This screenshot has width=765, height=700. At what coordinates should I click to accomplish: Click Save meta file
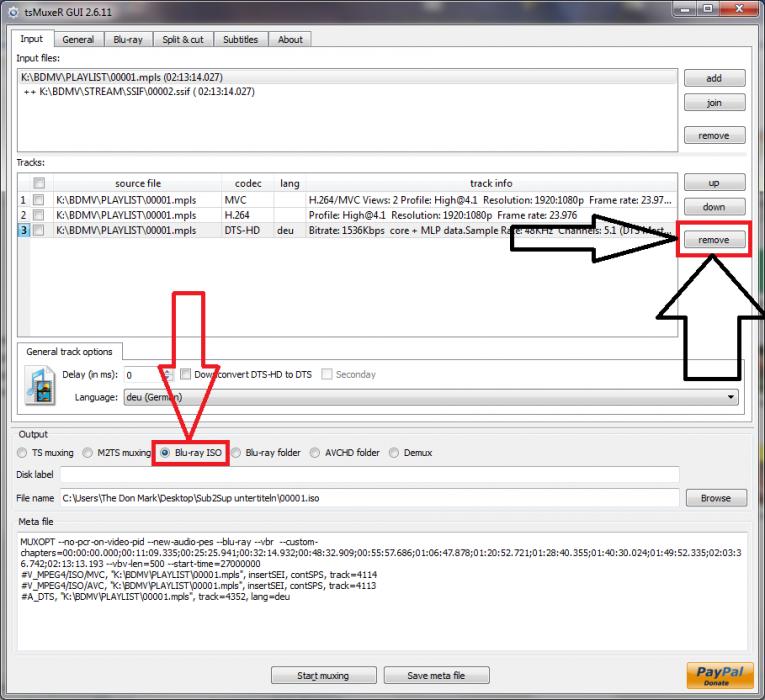[436, 676]
